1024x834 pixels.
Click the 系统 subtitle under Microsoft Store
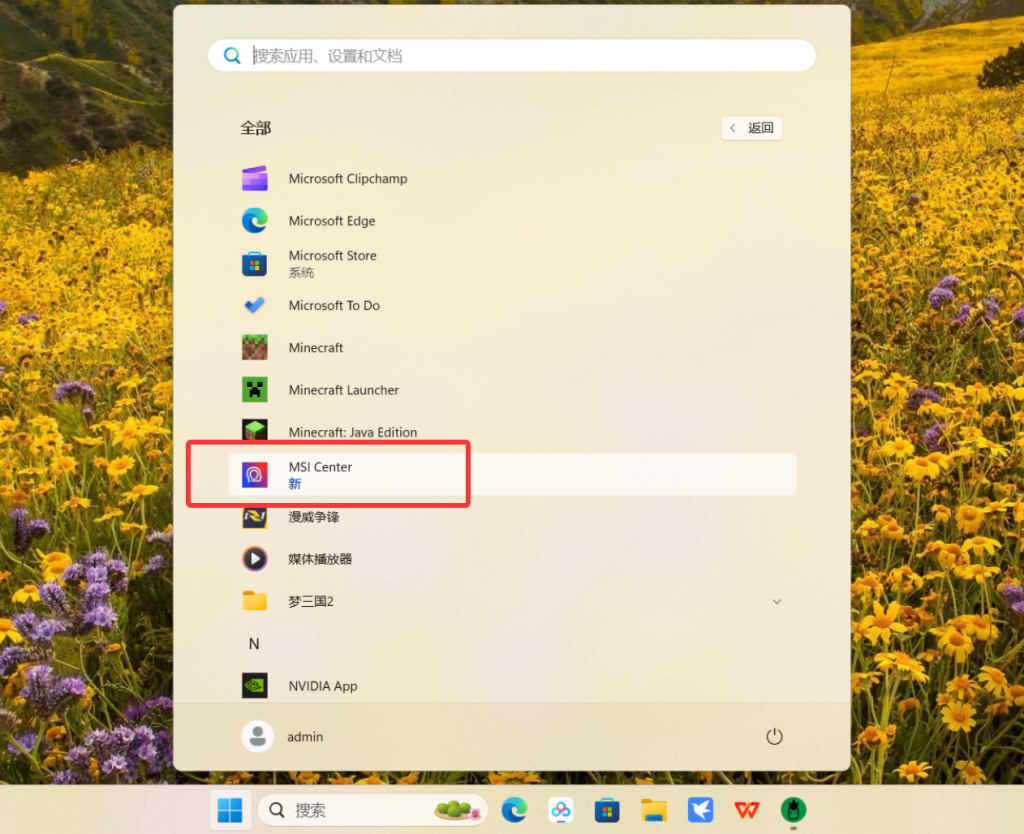[x=301, y=273]
